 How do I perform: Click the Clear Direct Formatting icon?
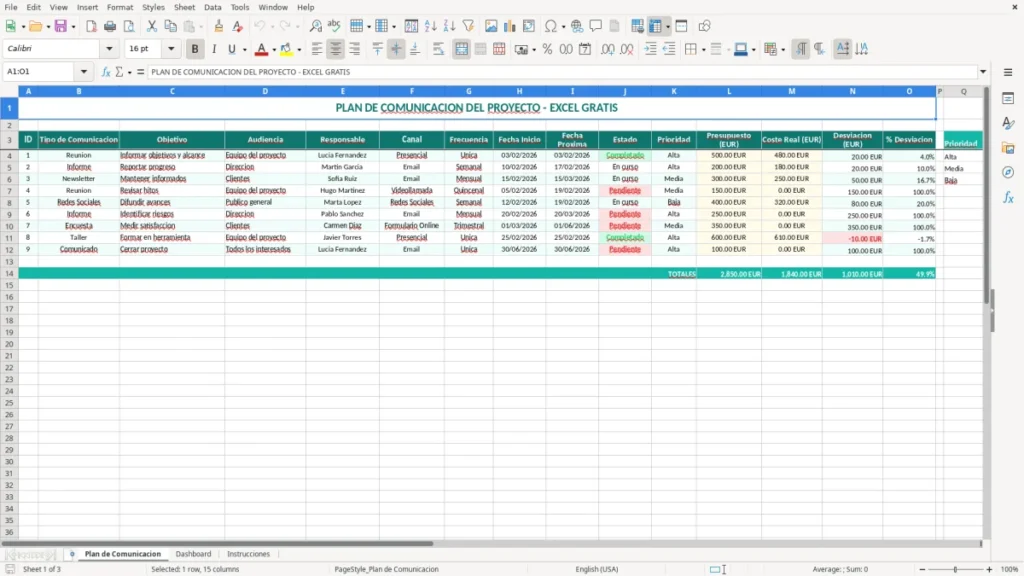coord(238,26)
